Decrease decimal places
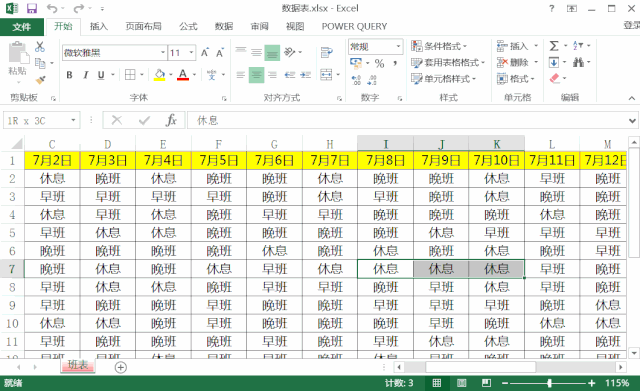640x391 pixels. 372,80
